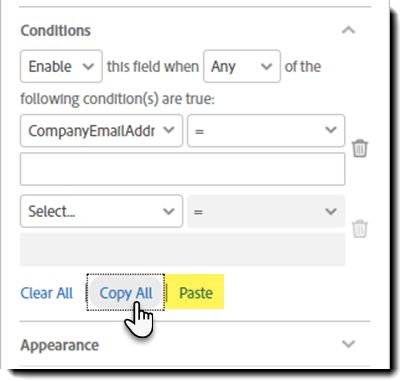The image size is (400, 381).
Task: Delete the CompanyEmailAddr condition with trash icon
Action: 360,149
